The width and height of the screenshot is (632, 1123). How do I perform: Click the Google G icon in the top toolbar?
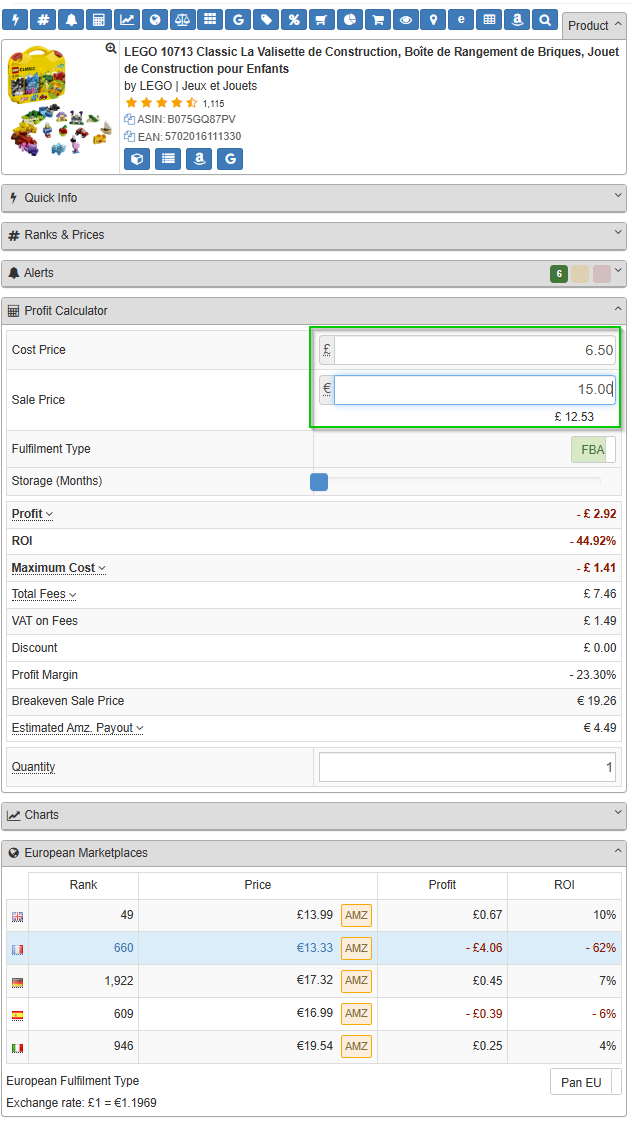pos(238,19)
